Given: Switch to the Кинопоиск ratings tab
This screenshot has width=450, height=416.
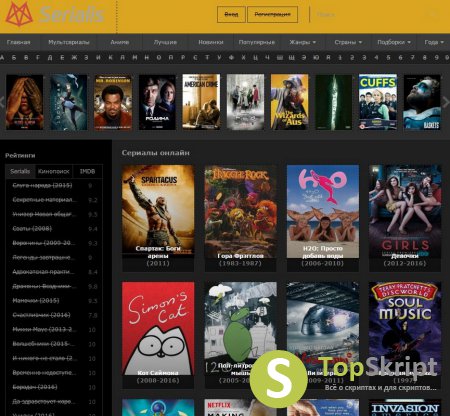Looking at the screenshot, I should [x=54, y=171].
